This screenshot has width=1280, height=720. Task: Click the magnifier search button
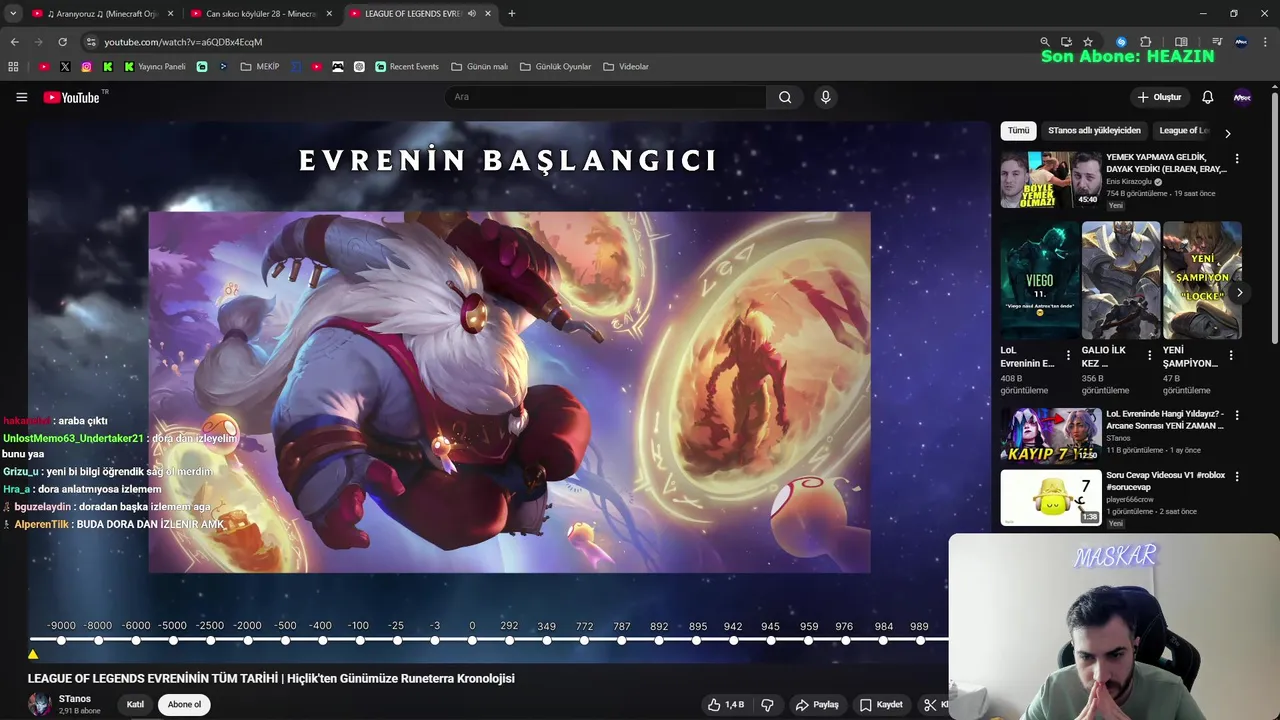click(785, 97)
